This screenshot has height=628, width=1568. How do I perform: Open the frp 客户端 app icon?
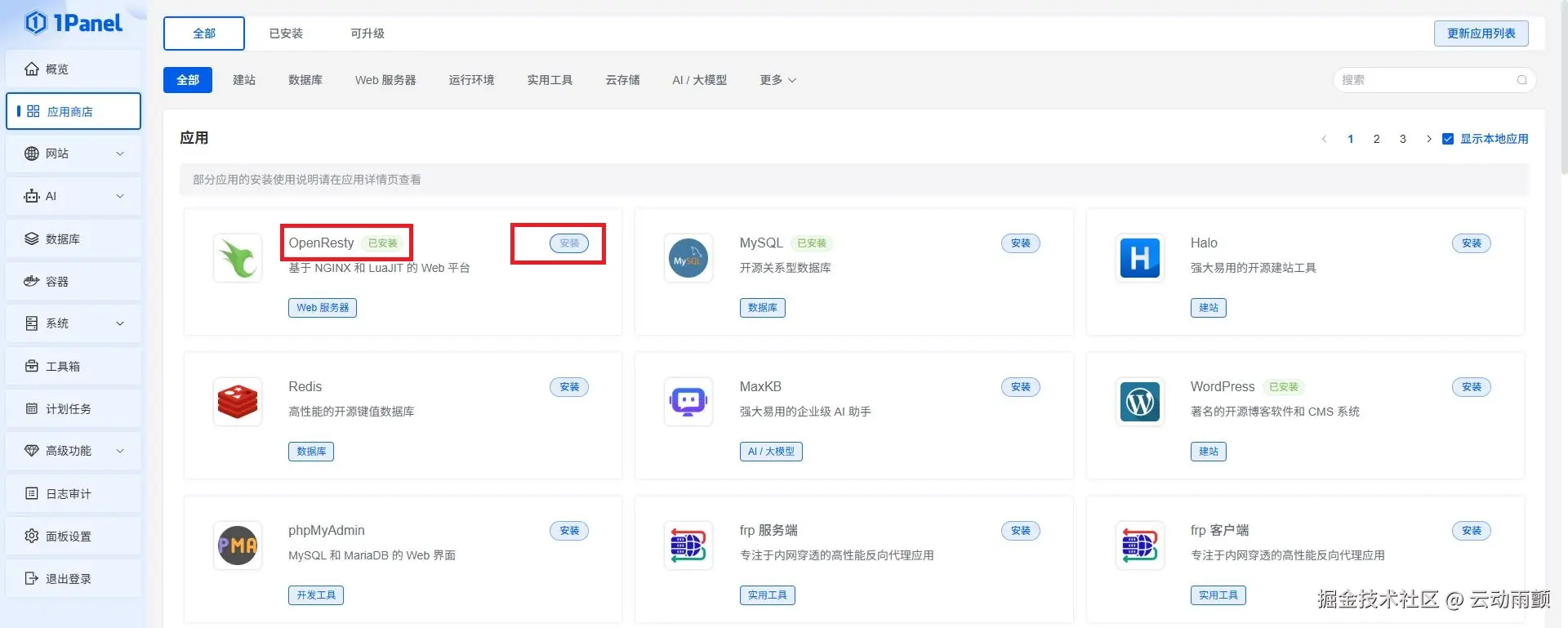(x=1140, y=546)
